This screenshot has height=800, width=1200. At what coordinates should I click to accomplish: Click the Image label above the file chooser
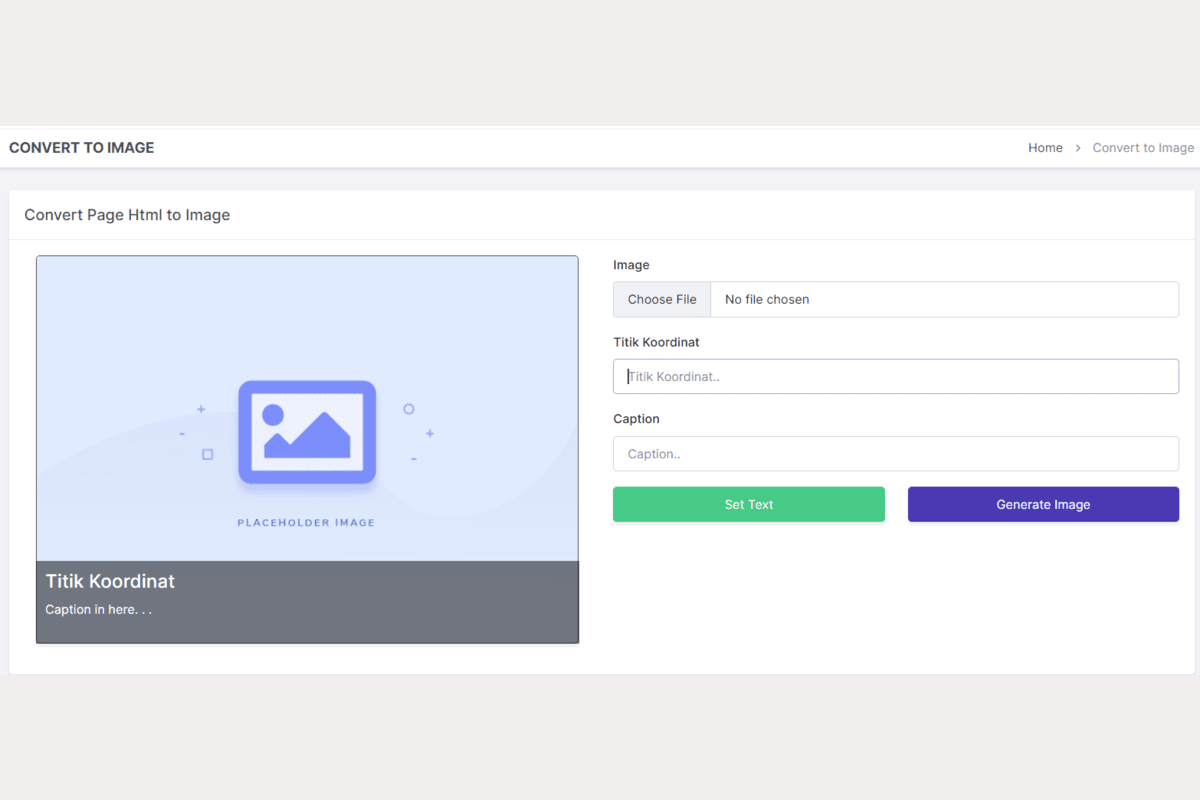pos(631,265)
